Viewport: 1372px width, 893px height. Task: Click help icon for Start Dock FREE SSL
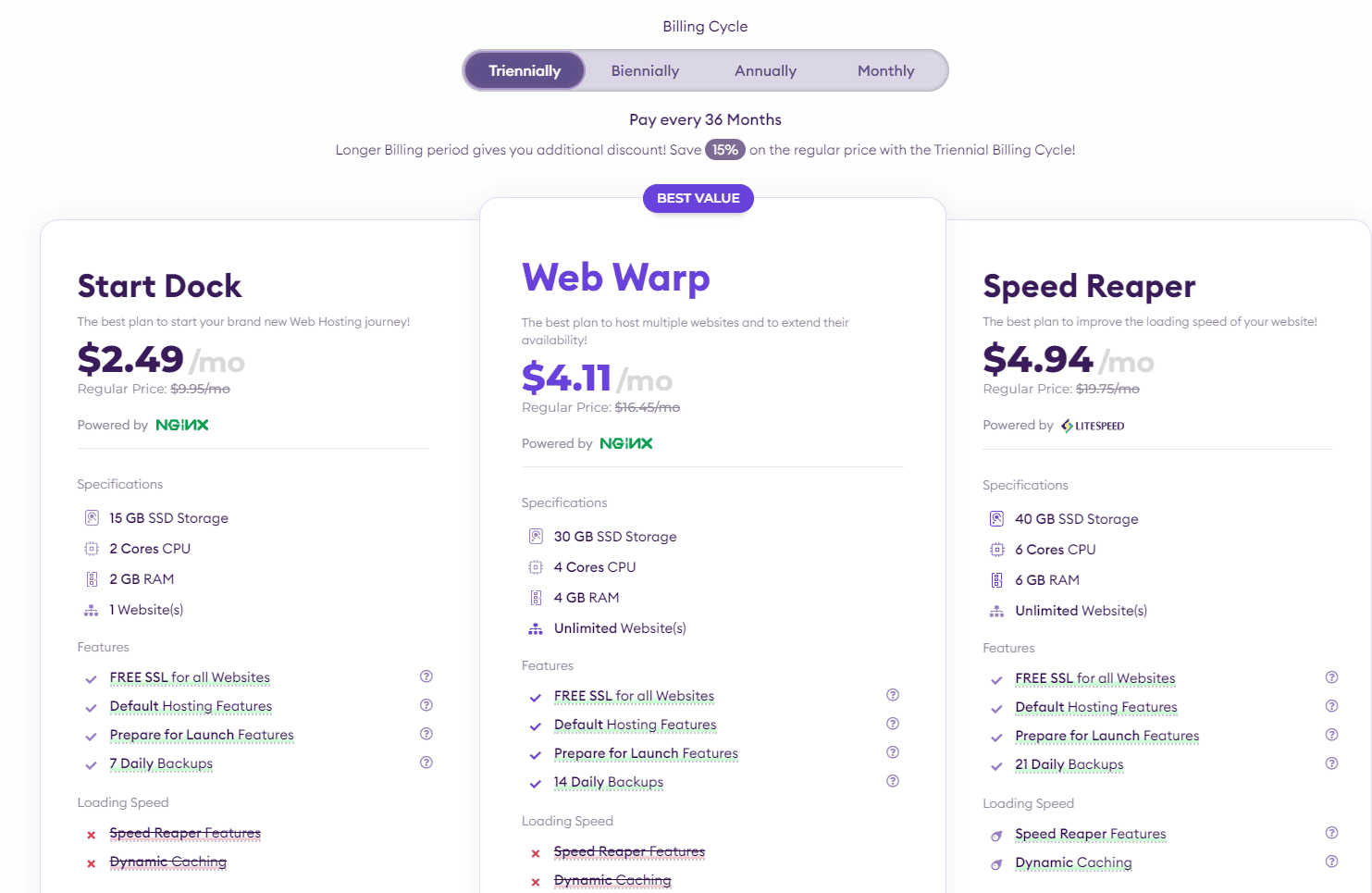click(426, 676)
